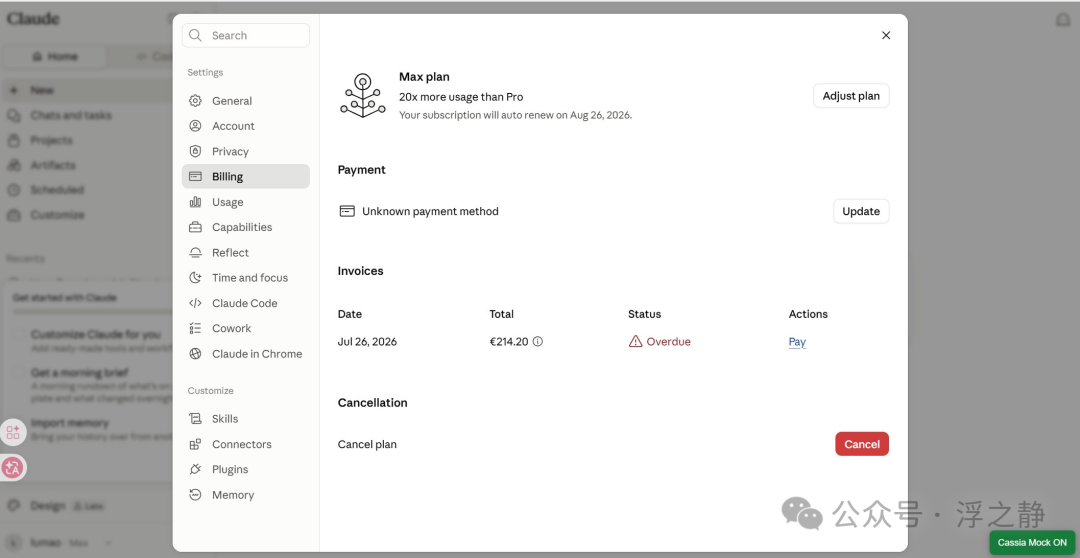1080x558 pixels.
Task: Open Capabilities settings
Action: tap(246, 227)
